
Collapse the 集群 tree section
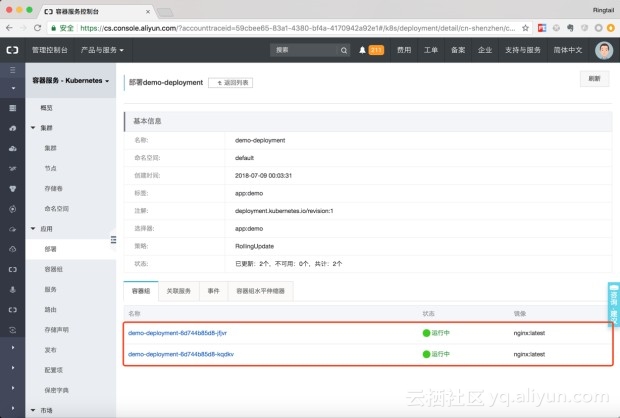(x=33, y=128)
